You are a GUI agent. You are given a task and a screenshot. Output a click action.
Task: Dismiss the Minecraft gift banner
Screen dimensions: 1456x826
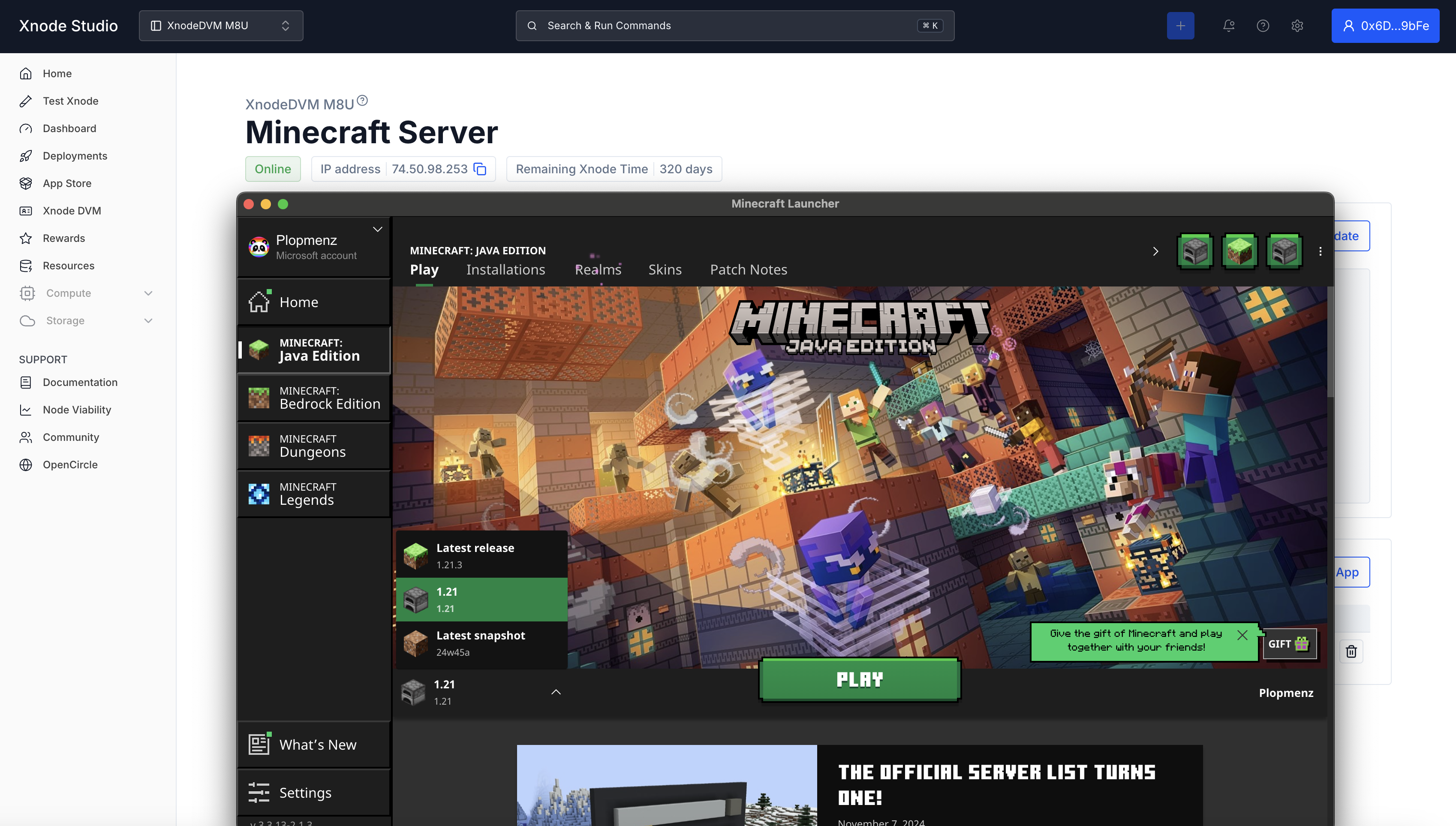(x=1242, y=635)
